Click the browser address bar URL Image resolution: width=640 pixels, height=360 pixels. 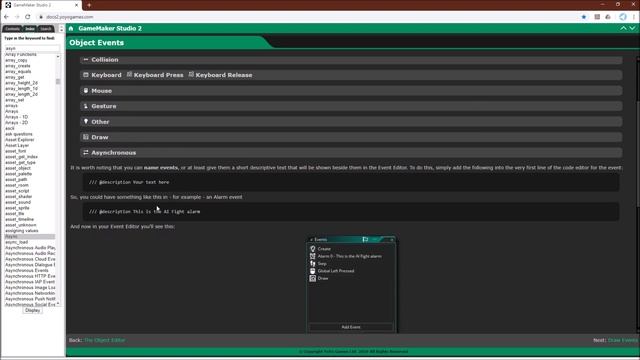[69, 17]
